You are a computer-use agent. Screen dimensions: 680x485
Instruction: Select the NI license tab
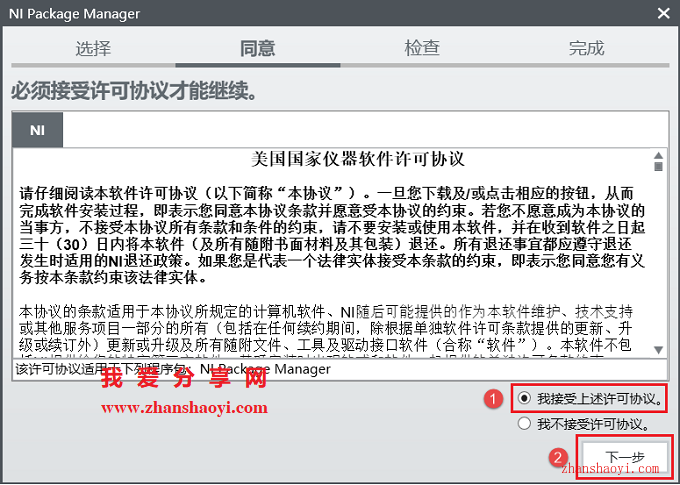pyautogui.click(x=38, y=130)
